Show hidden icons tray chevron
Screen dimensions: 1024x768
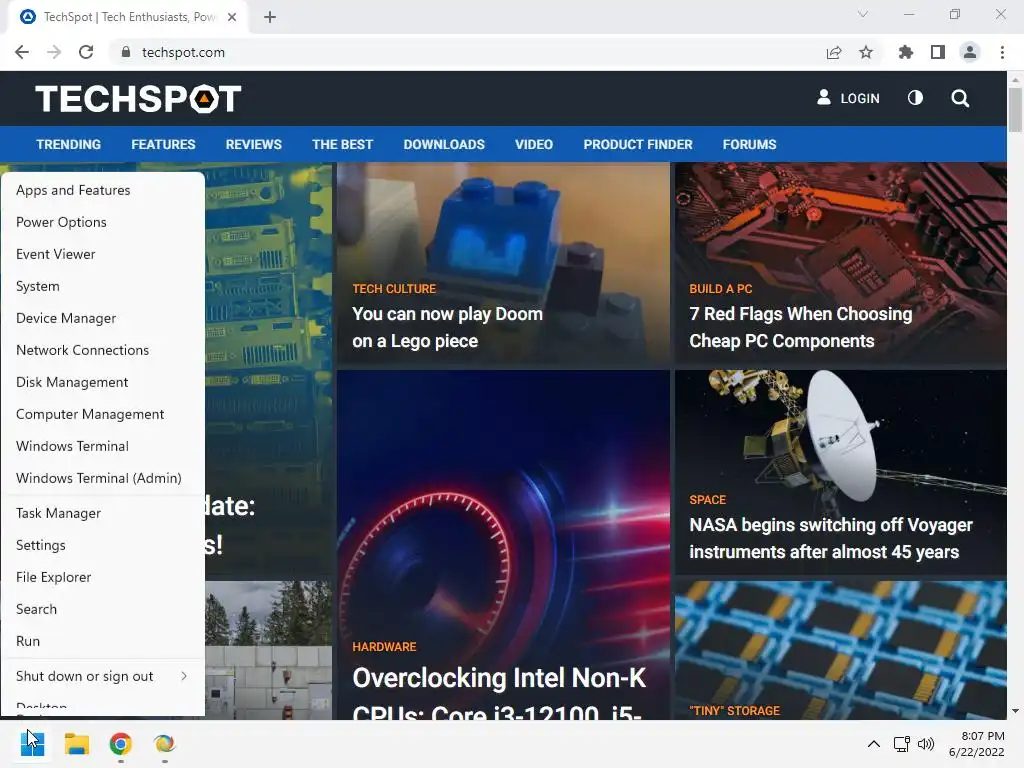click(873, 744)
